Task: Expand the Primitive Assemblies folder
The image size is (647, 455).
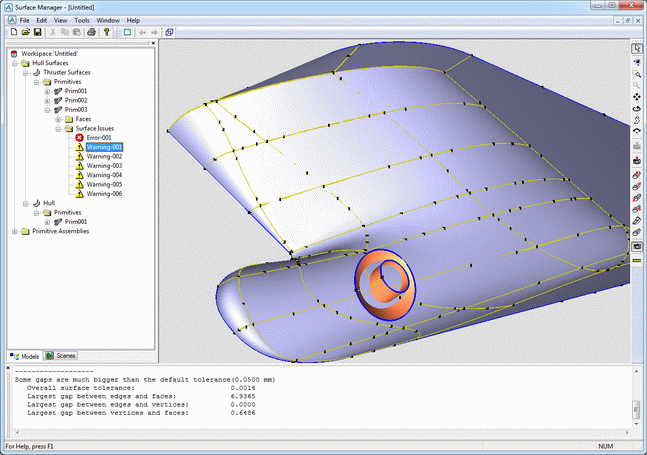Action: pos(14,231)
